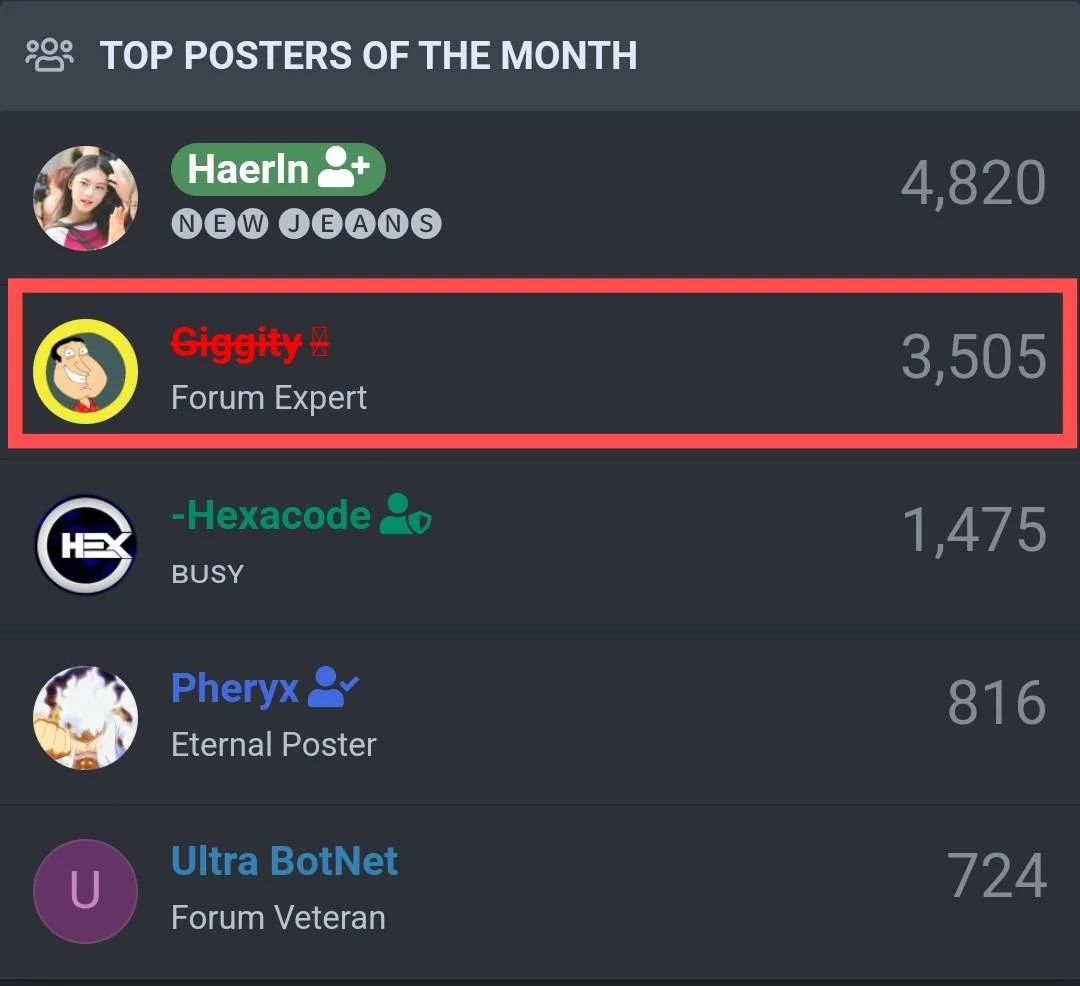Click the verified user icon beside Pheryx
The image size is (1080, 986).
333,686
